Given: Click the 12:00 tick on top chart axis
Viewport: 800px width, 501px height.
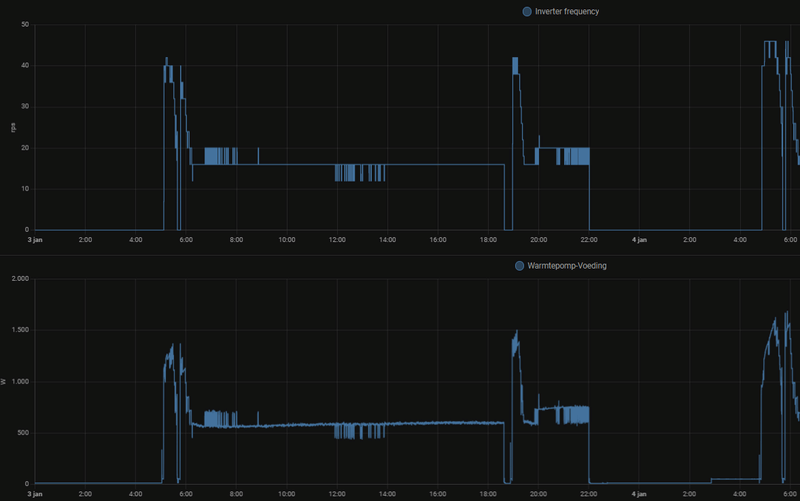Looking at the screenshot, I should (337, 240).
